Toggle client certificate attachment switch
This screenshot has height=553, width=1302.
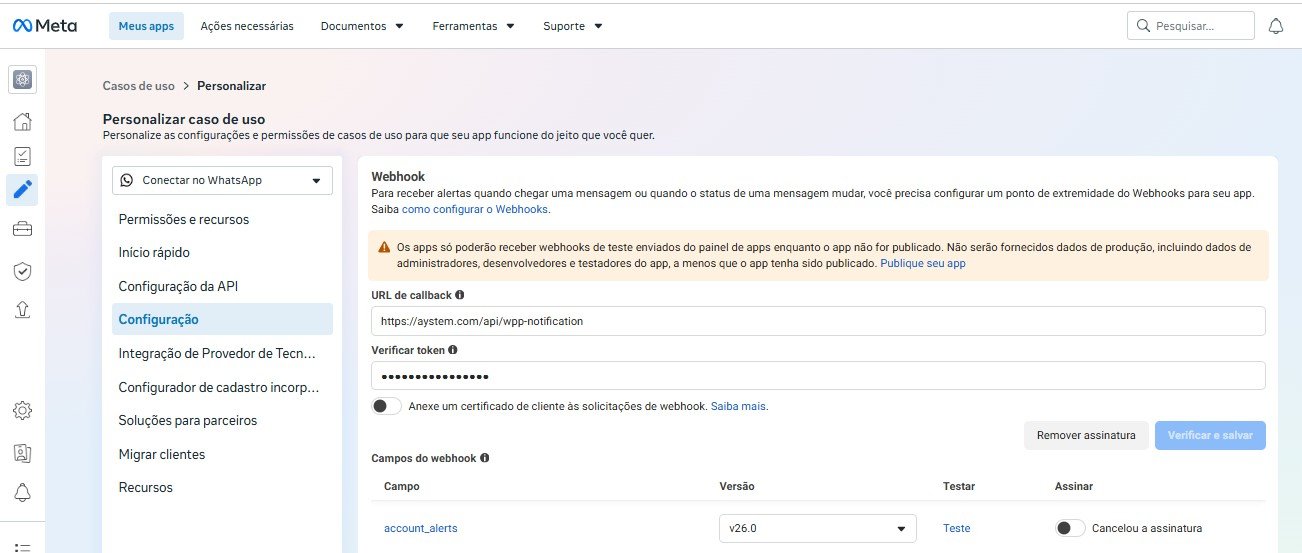tap(386, 406)
